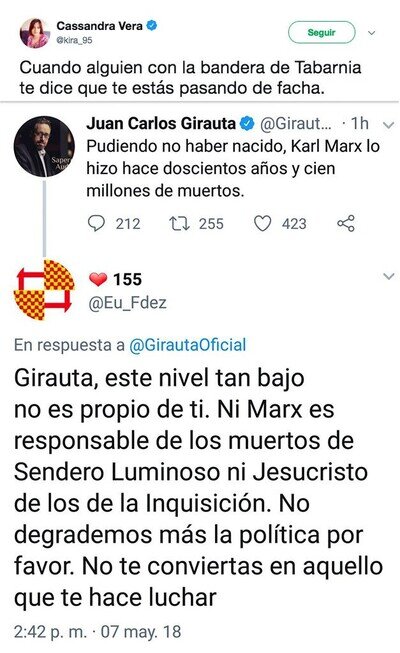This screenshot has width=400, height=653.
Task: Like the Girauta tweet with the heart icon
Action: pos(262,224)
